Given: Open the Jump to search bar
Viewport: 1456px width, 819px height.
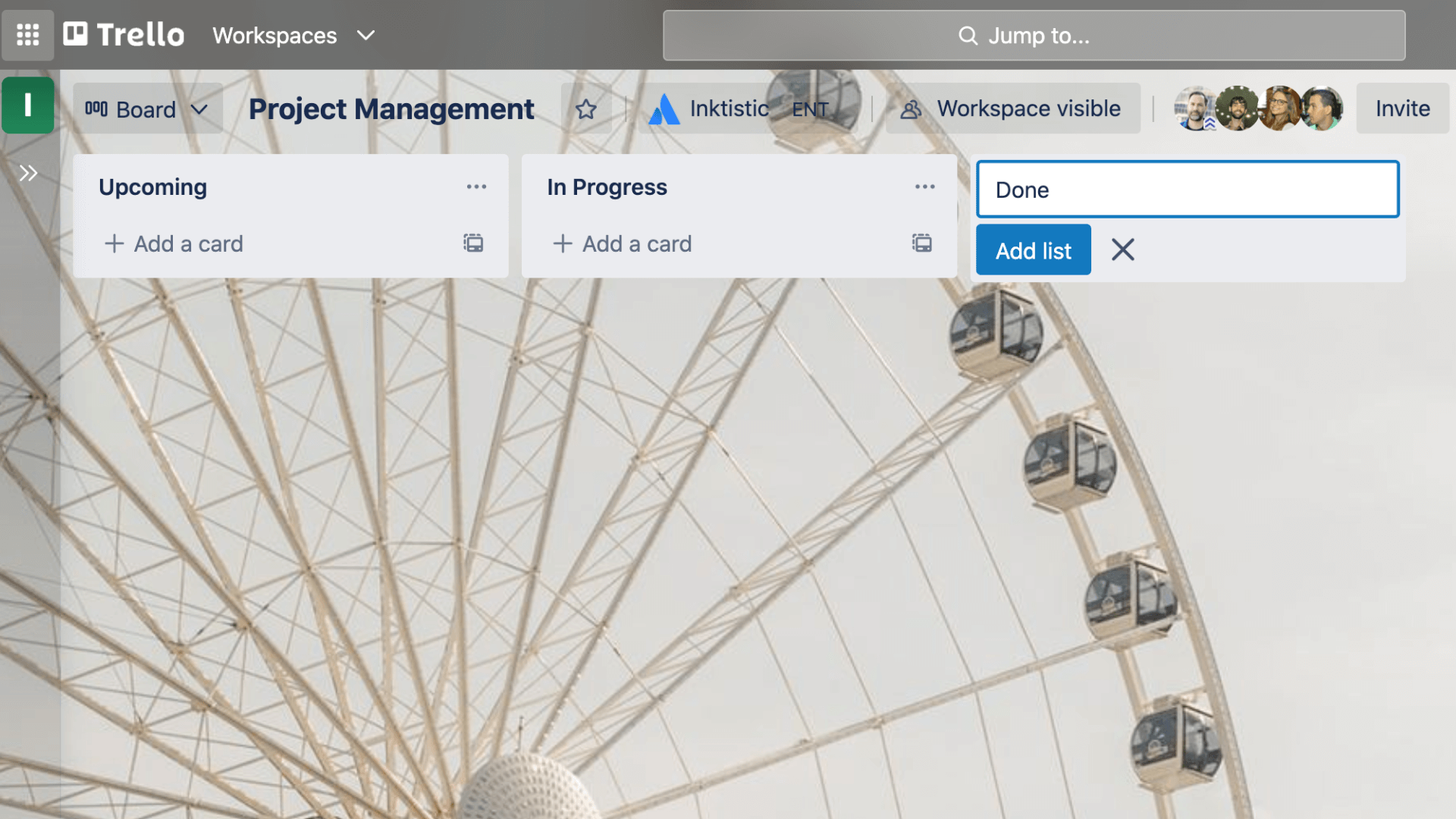Looking at the screenshot, I should pyautogui.click(x=1034, y=35).
